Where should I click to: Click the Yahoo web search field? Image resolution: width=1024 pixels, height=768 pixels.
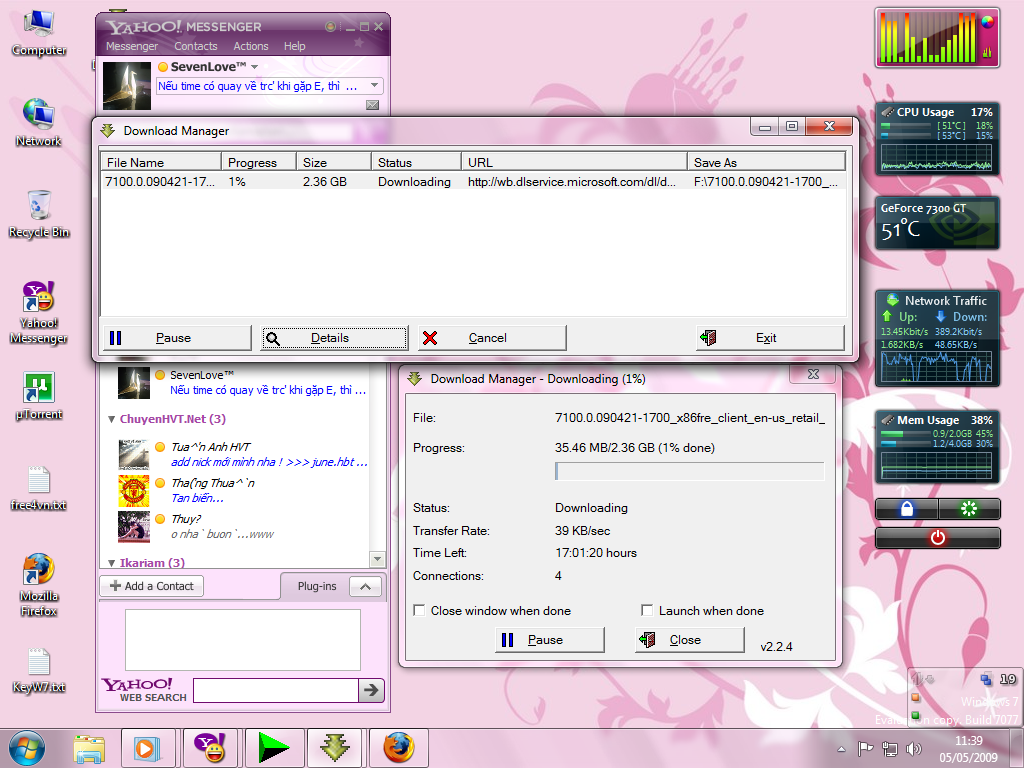275,690
